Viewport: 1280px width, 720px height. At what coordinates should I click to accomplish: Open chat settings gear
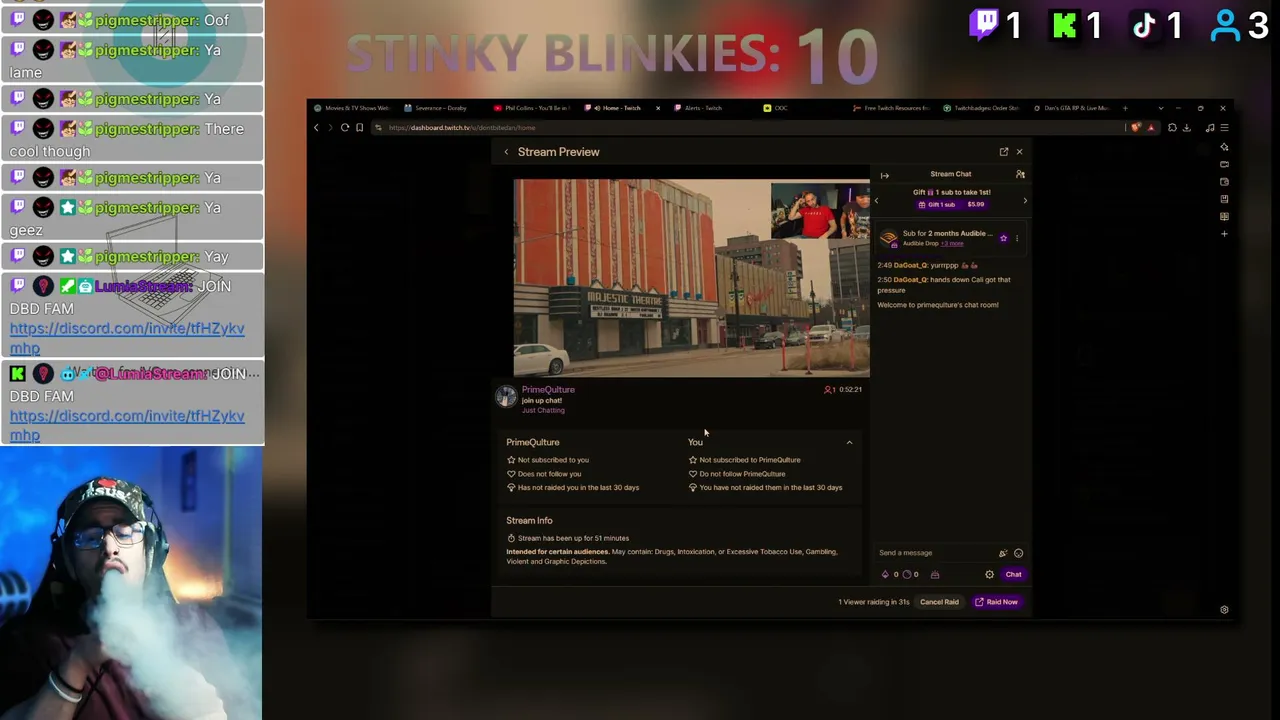tap(989, 575)
